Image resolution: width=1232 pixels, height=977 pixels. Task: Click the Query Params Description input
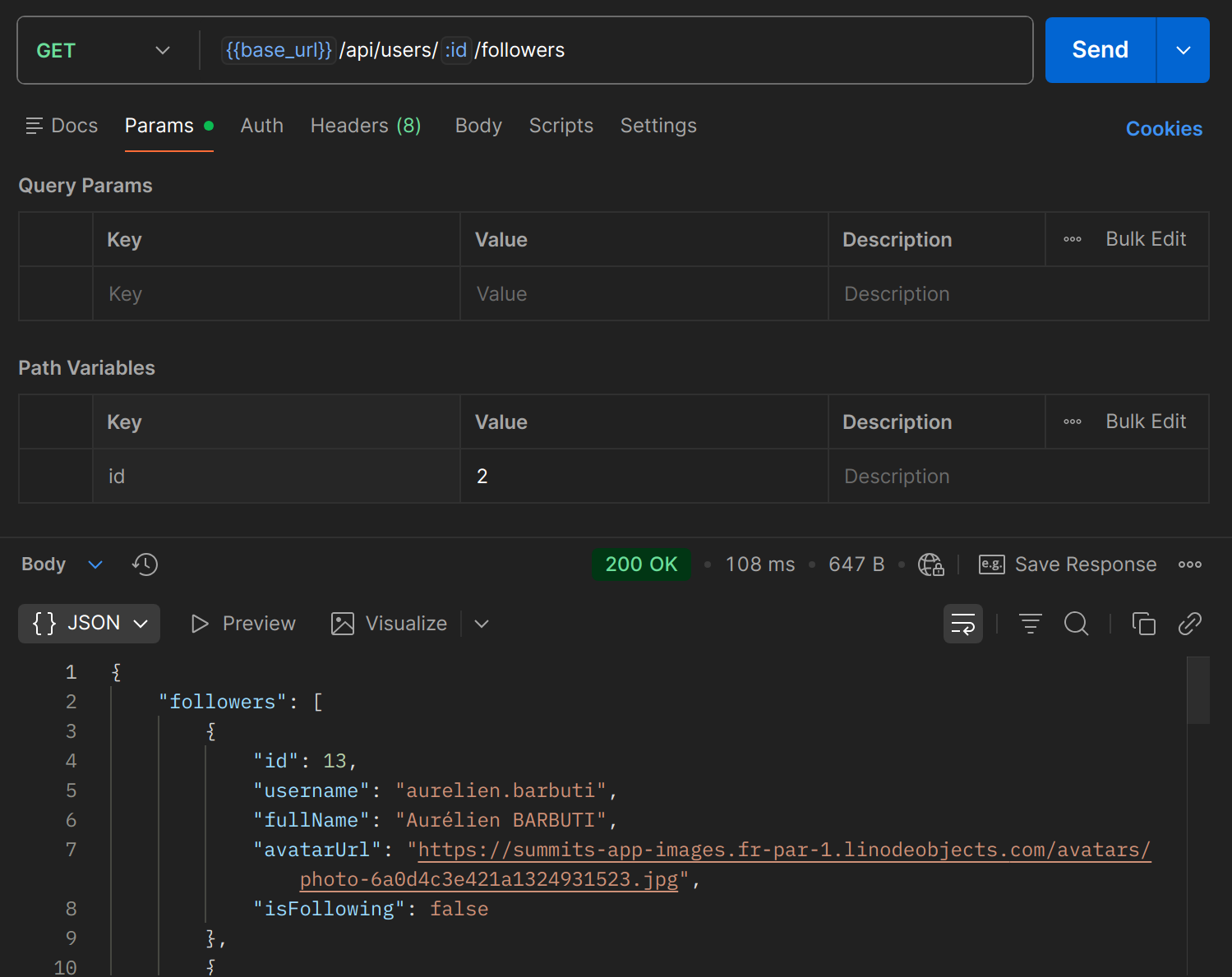click(x=1018, y=294)
